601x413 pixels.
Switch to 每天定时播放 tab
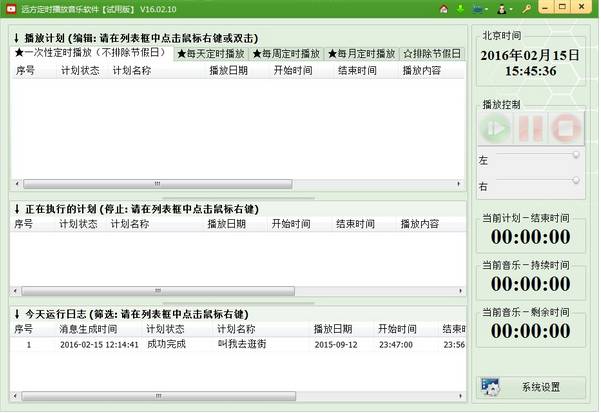click(212, 53)
